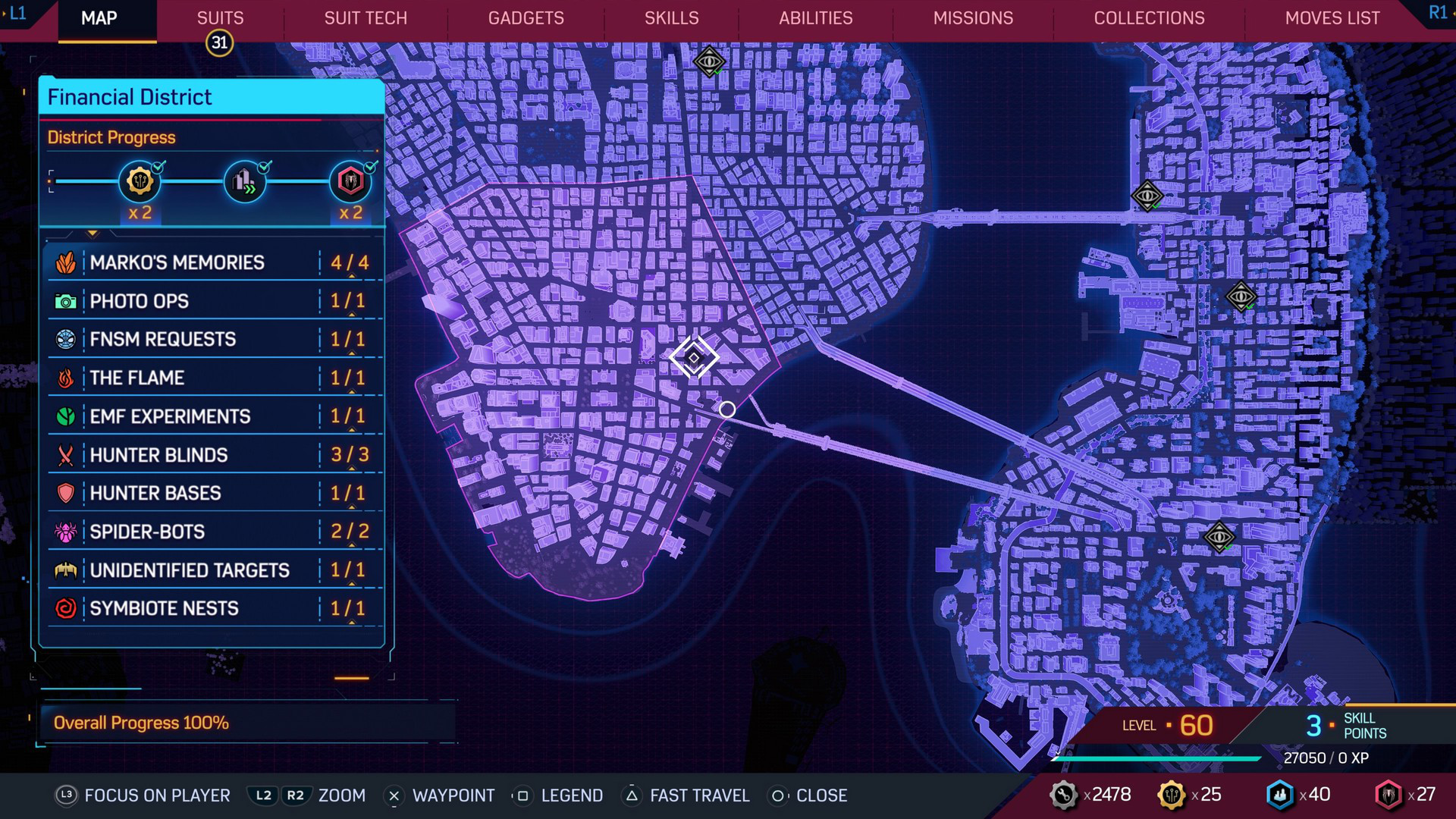Click the Spider-Bots icon

(x=66, y=531)
